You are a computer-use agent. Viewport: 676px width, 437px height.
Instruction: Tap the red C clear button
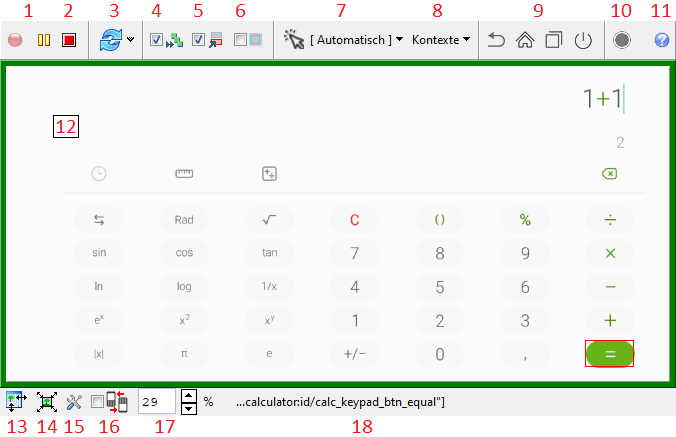pos(354,219)
